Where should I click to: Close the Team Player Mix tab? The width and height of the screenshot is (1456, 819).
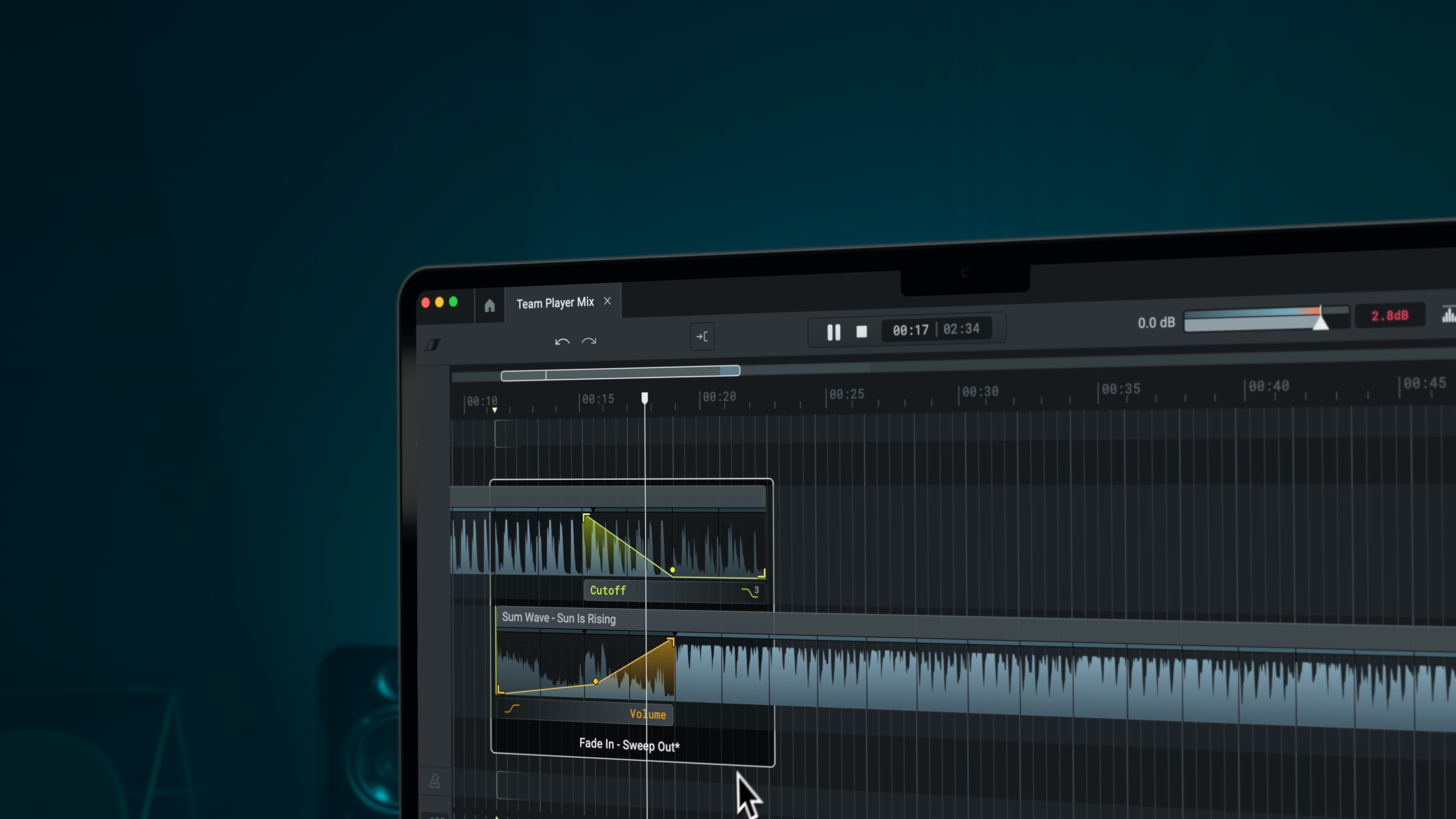pyautogui.click(x=607, y=301)
